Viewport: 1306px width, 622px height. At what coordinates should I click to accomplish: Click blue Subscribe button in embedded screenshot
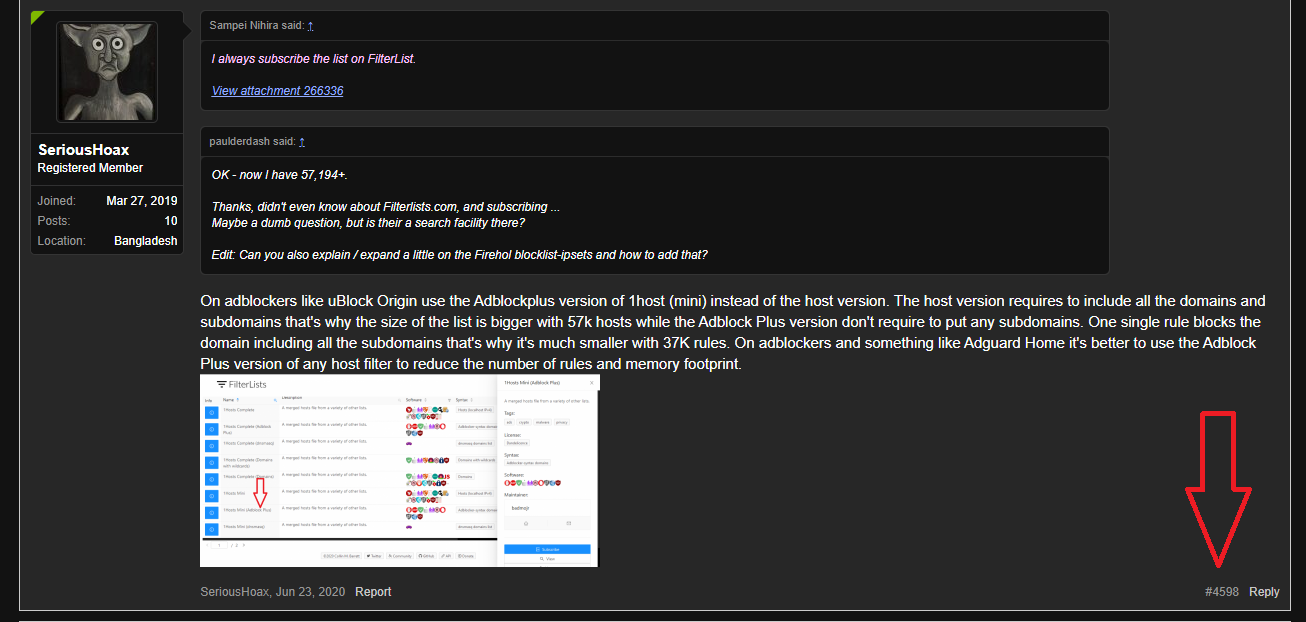point(547,549)
